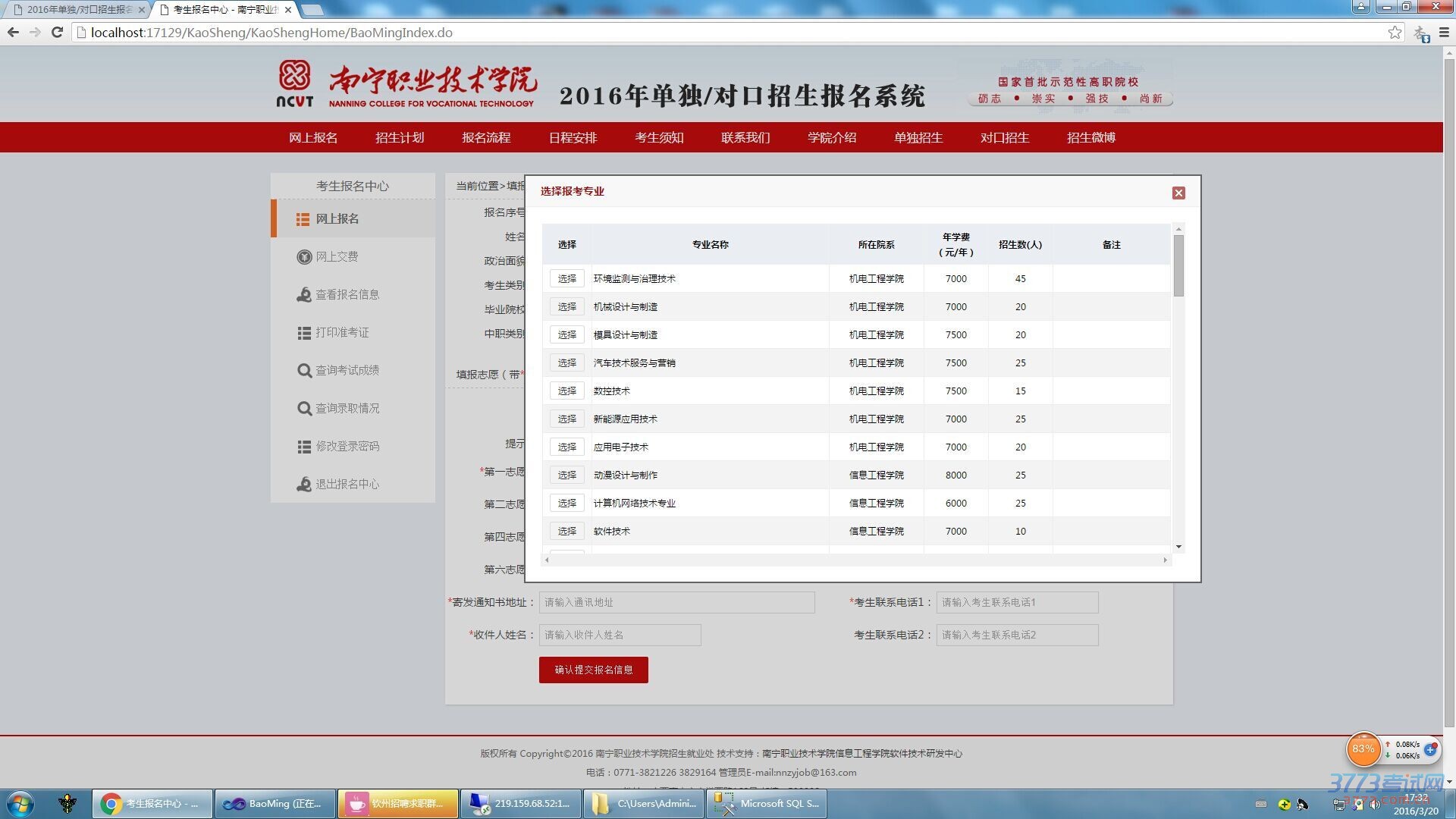Click the 打印准考证 list icon
The height and width of the screenshot is (819, 1456).
coord(304,333)
